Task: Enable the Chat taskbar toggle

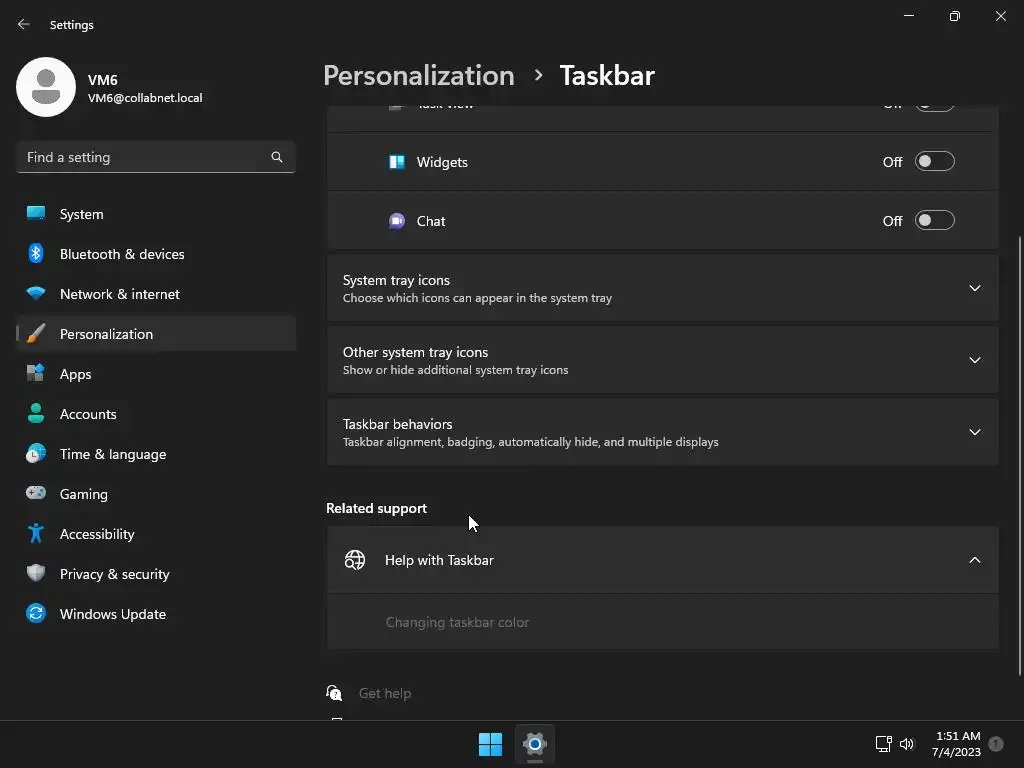Action: click(x=934, y=221)
